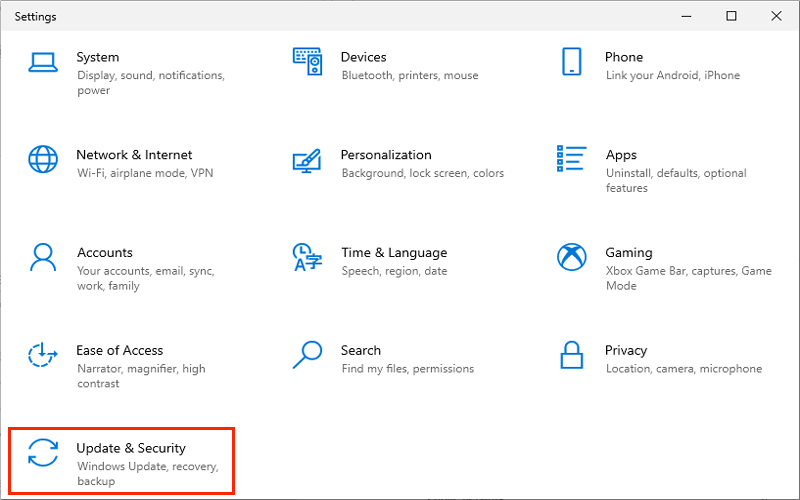Go to Devices settings heading
800x500 pixels.
(x=364, y=57)
